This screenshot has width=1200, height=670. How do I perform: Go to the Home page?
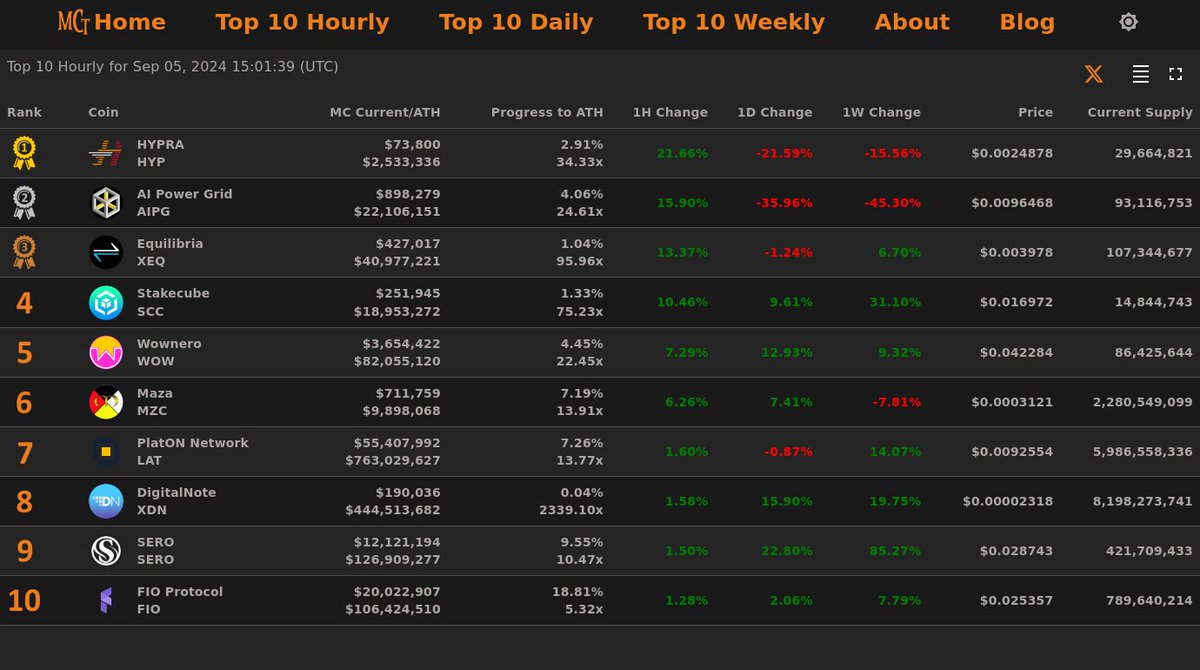pos(130,22)
